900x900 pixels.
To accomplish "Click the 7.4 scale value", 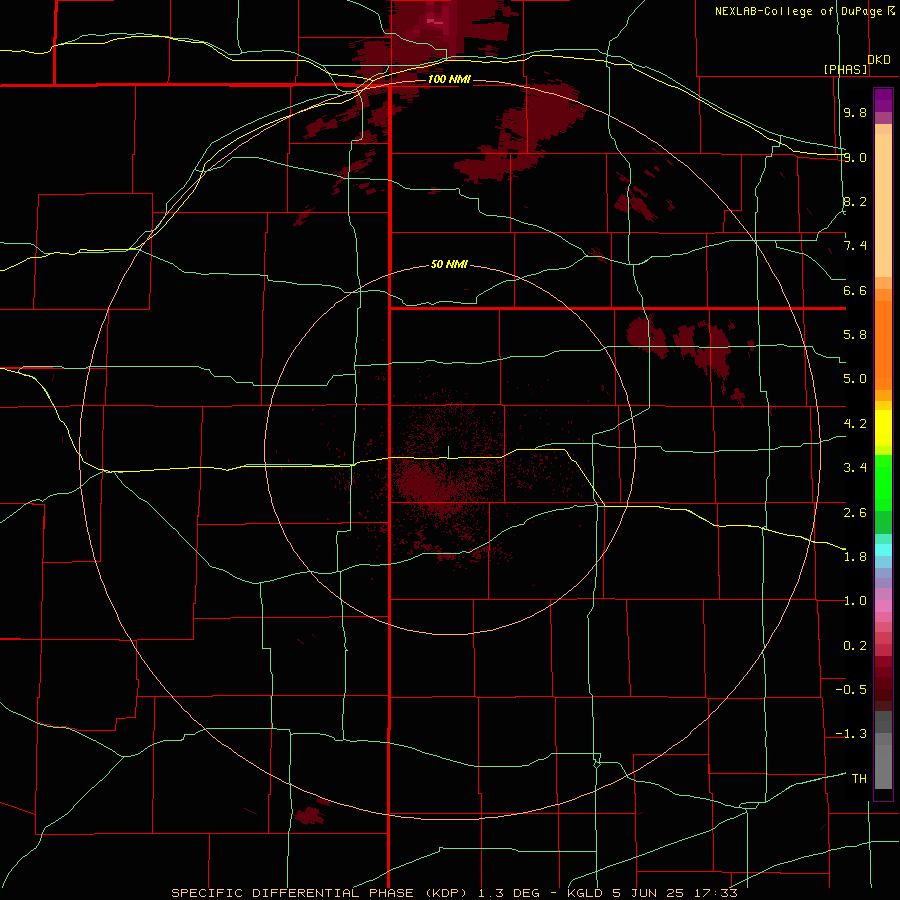I will coord(855,246).
